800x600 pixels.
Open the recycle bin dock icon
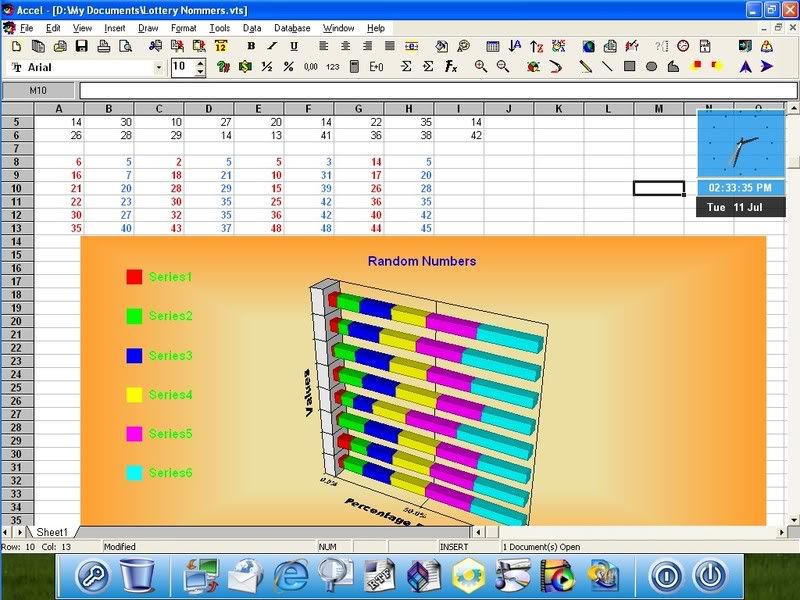click(137, 576)
